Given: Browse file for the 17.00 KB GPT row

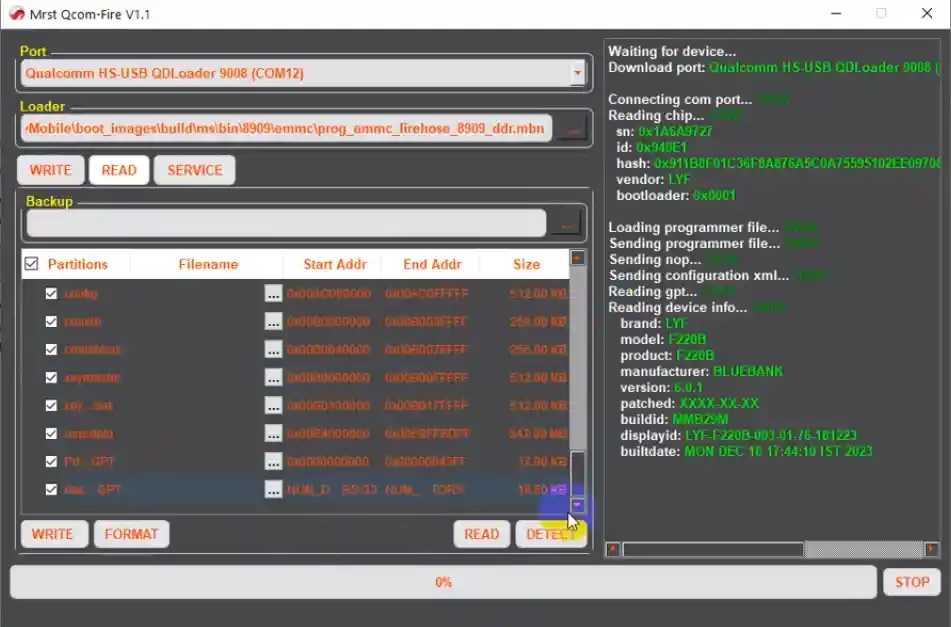Looking at the screenshot, I should coord(273,462).
